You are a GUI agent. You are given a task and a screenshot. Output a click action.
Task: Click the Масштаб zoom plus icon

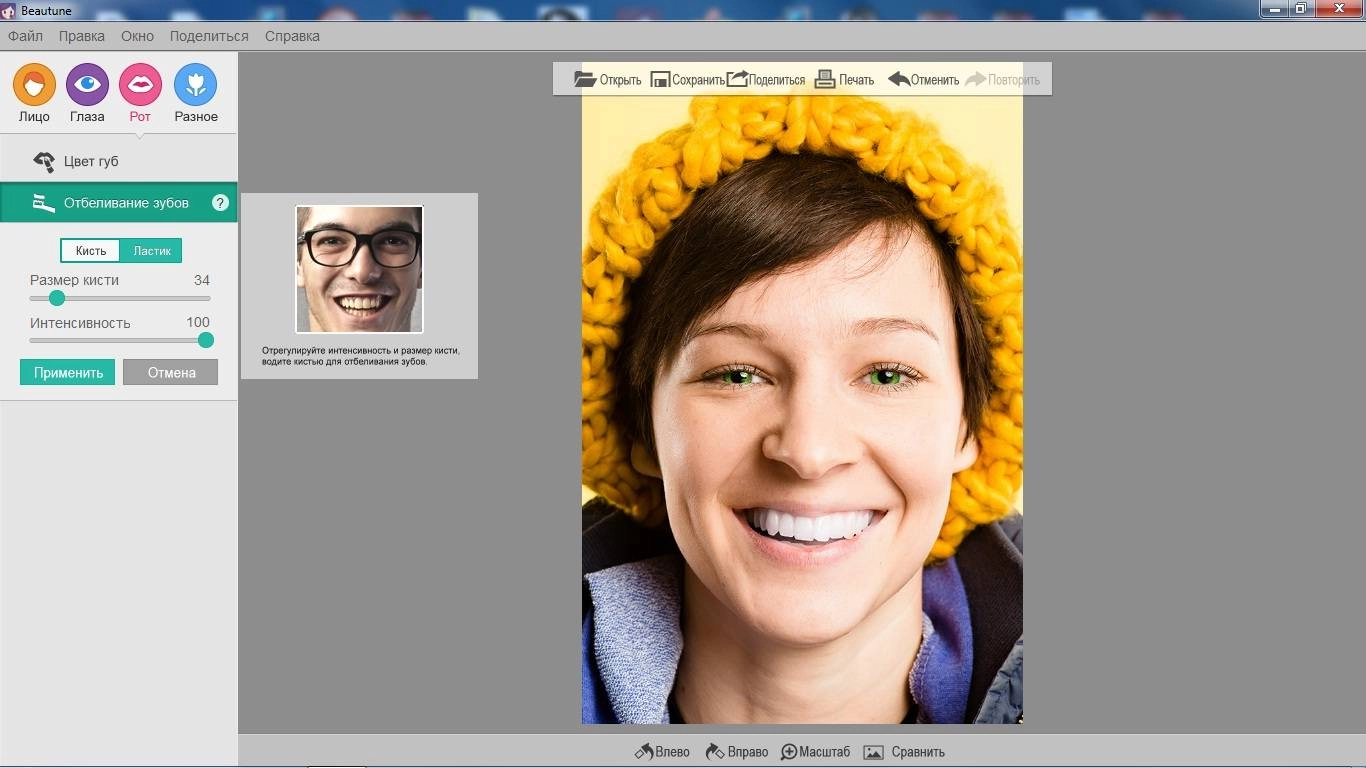pyautogui.click(x=789, y=752)
